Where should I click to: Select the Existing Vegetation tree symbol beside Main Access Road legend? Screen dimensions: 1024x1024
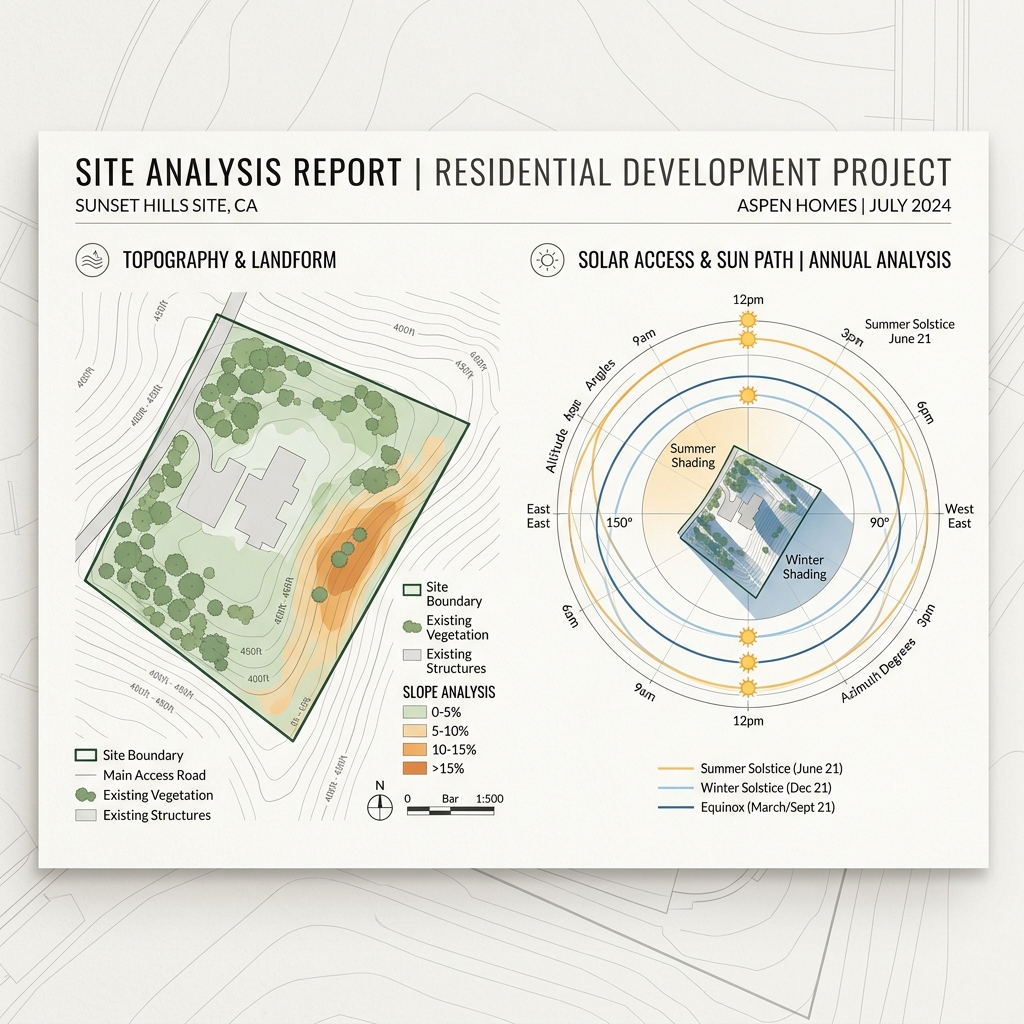point(85,795)
